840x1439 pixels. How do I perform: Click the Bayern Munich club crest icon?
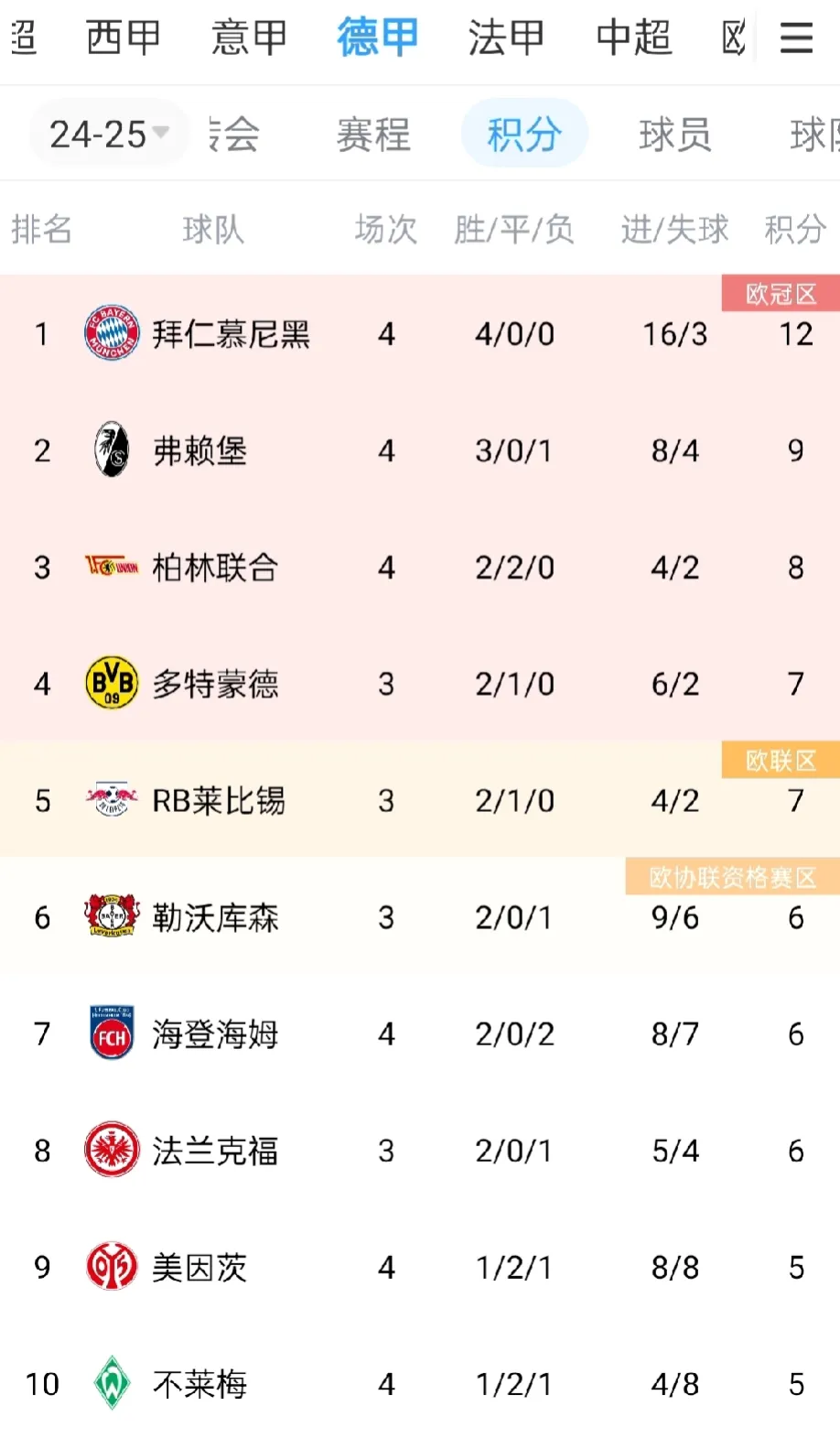click(112, 333)
